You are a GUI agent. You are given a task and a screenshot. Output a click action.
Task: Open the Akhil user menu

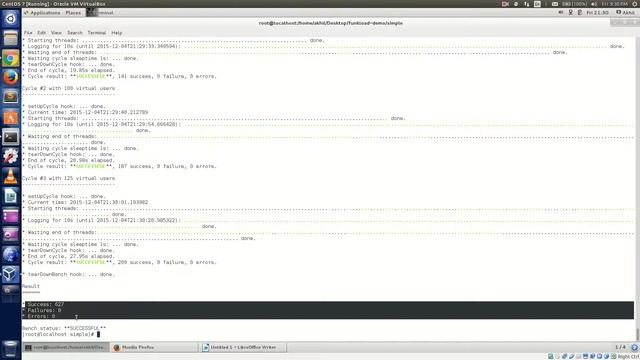pos(626,13)
